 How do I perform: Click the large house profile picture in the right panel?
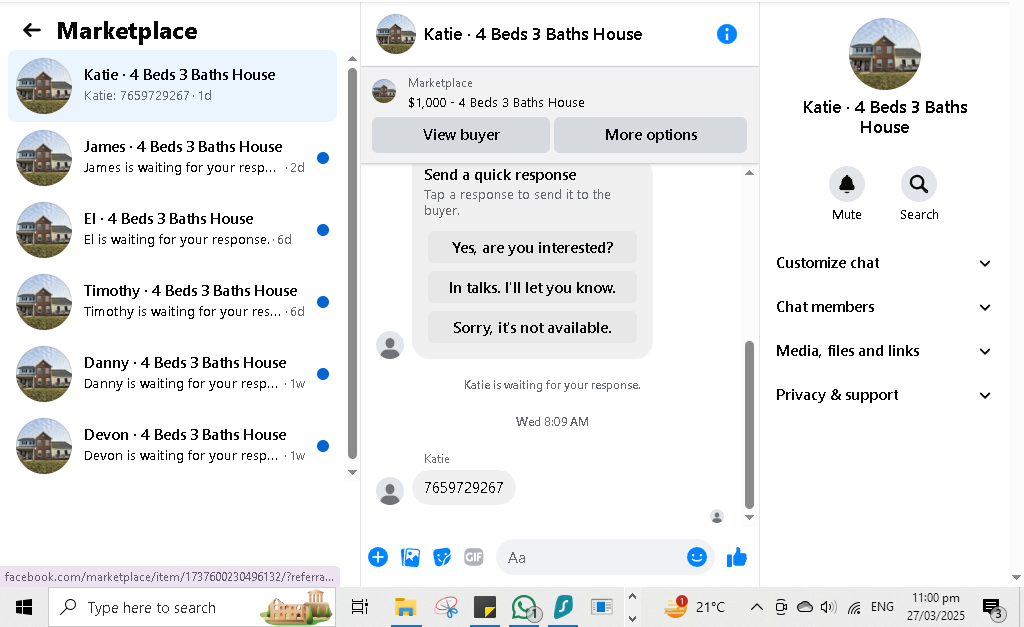click(884, 54)
